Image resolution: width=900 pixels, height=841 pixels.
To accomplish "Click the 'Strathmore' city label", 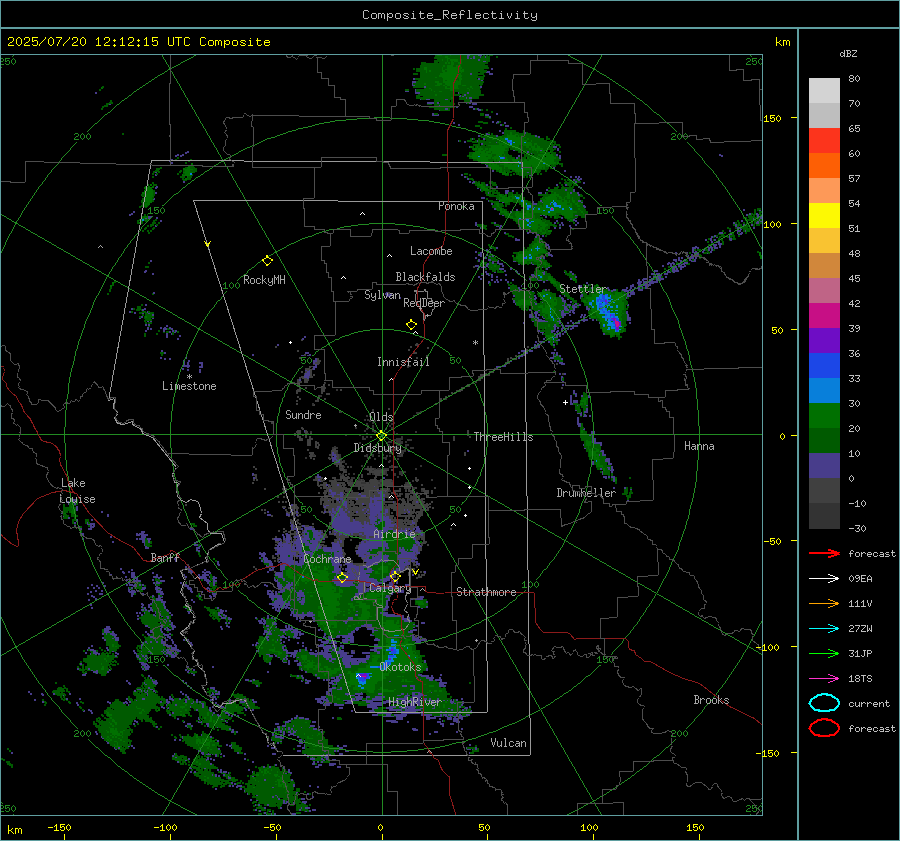I will [x=486, y=592].
